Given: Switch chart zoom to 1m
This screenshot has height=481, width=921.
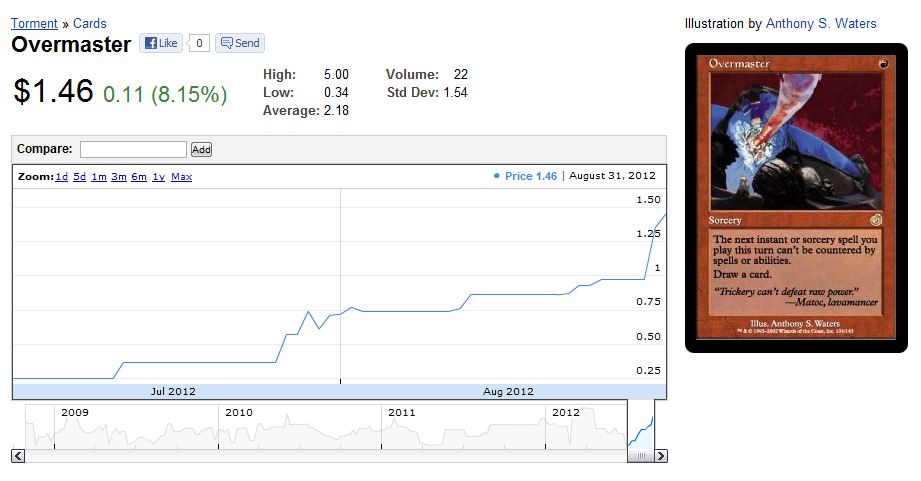Looking at the screenshot, I should pos(98,177).
